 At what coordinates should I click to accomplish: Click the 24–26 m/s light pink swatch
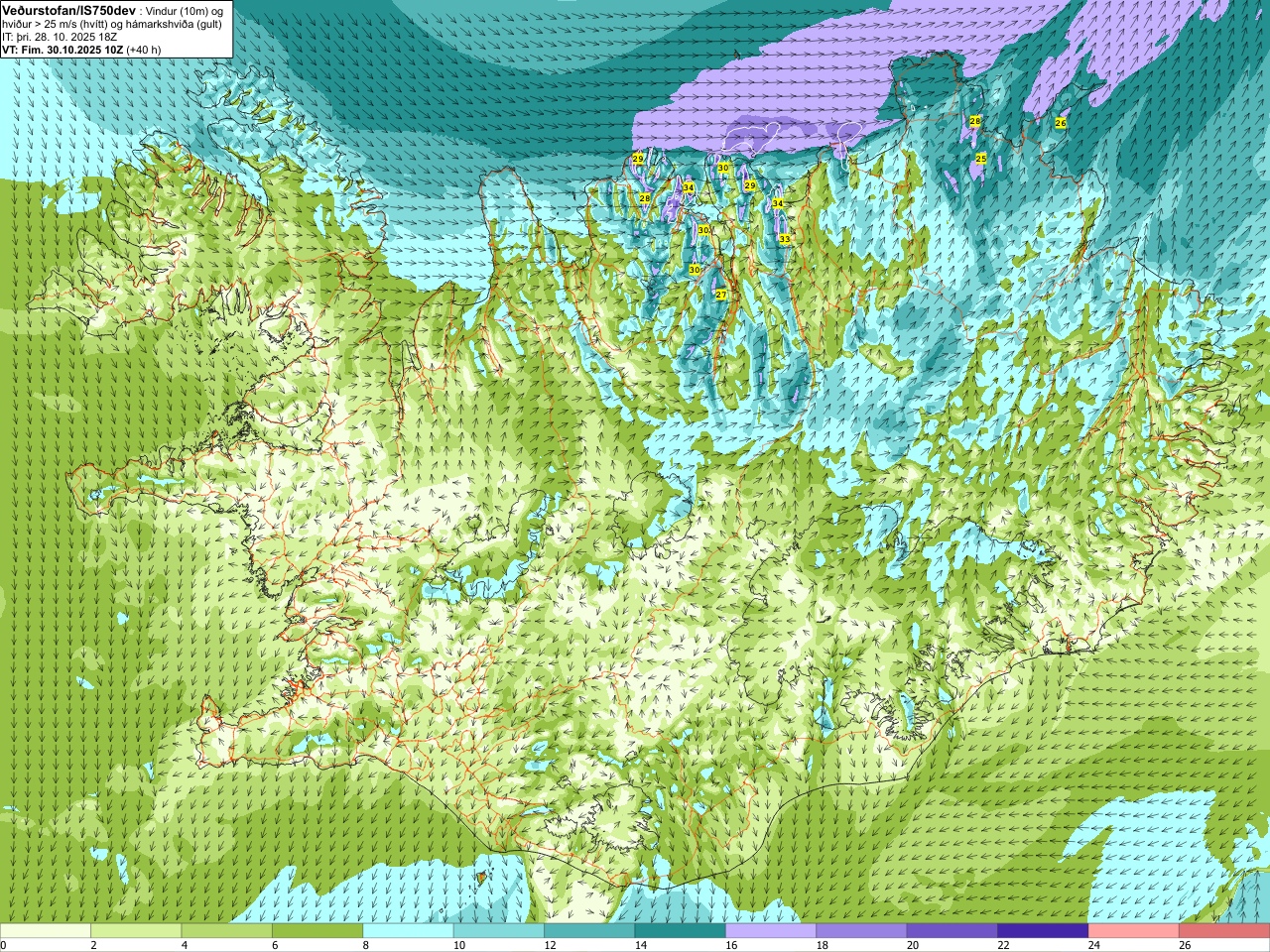[x=1133, y=931]
